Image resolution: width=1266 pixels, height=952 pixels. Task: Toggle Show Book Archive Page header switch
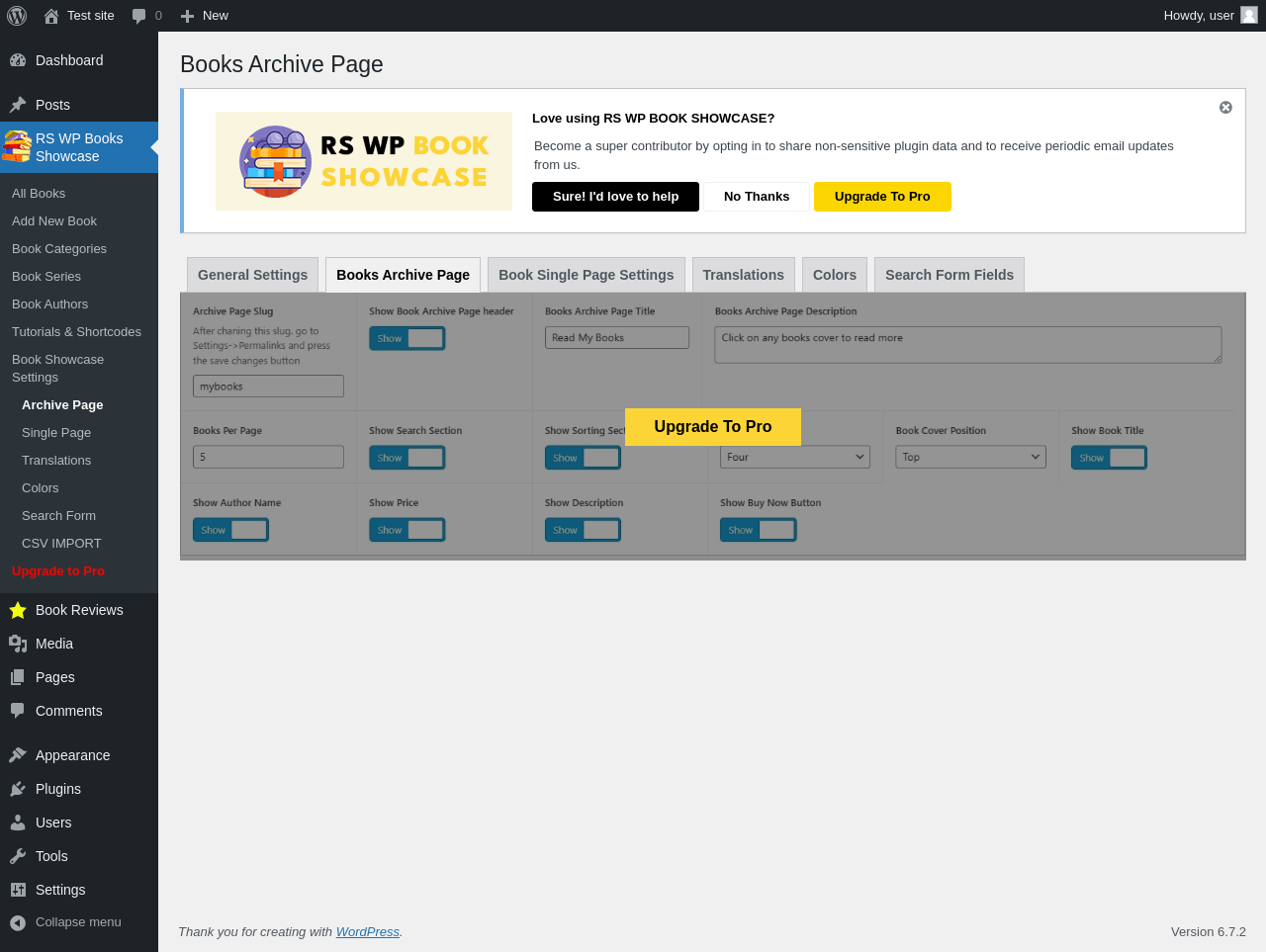[407, 338]
